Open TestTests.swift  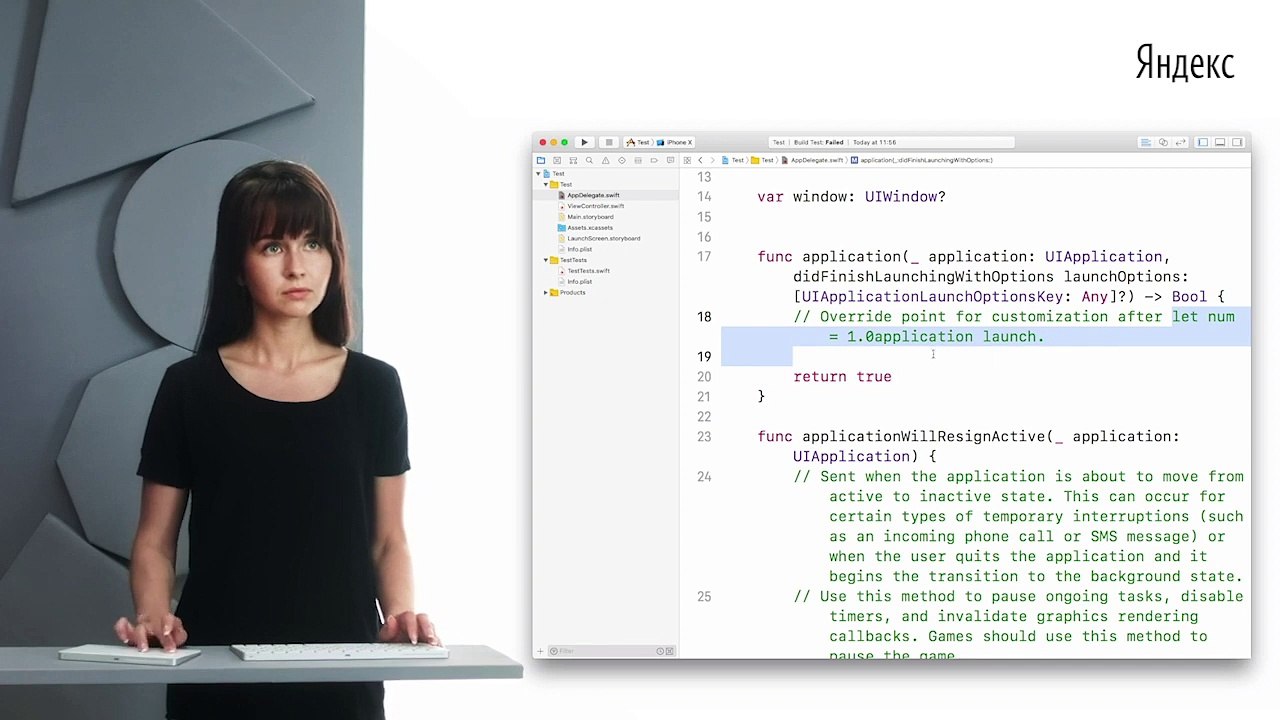point(588,271)
